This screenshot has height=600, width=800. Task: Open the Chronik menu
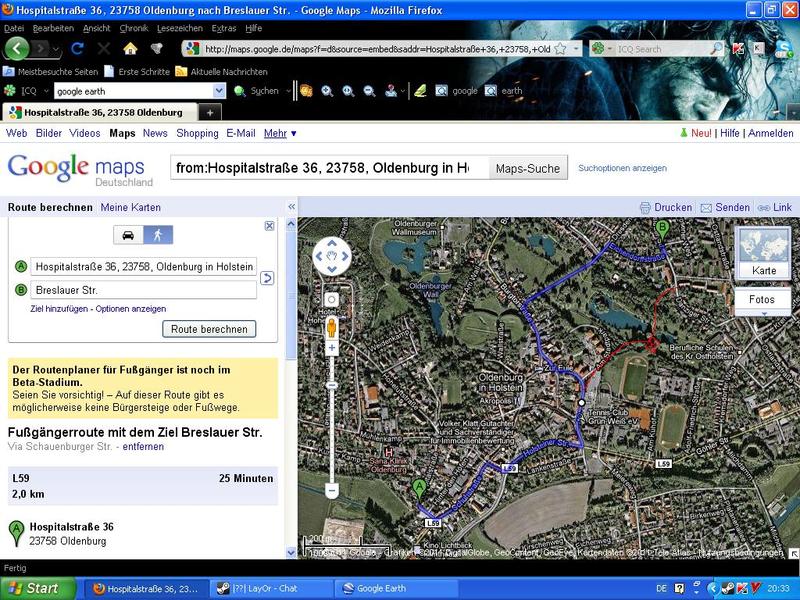point(134,28)
